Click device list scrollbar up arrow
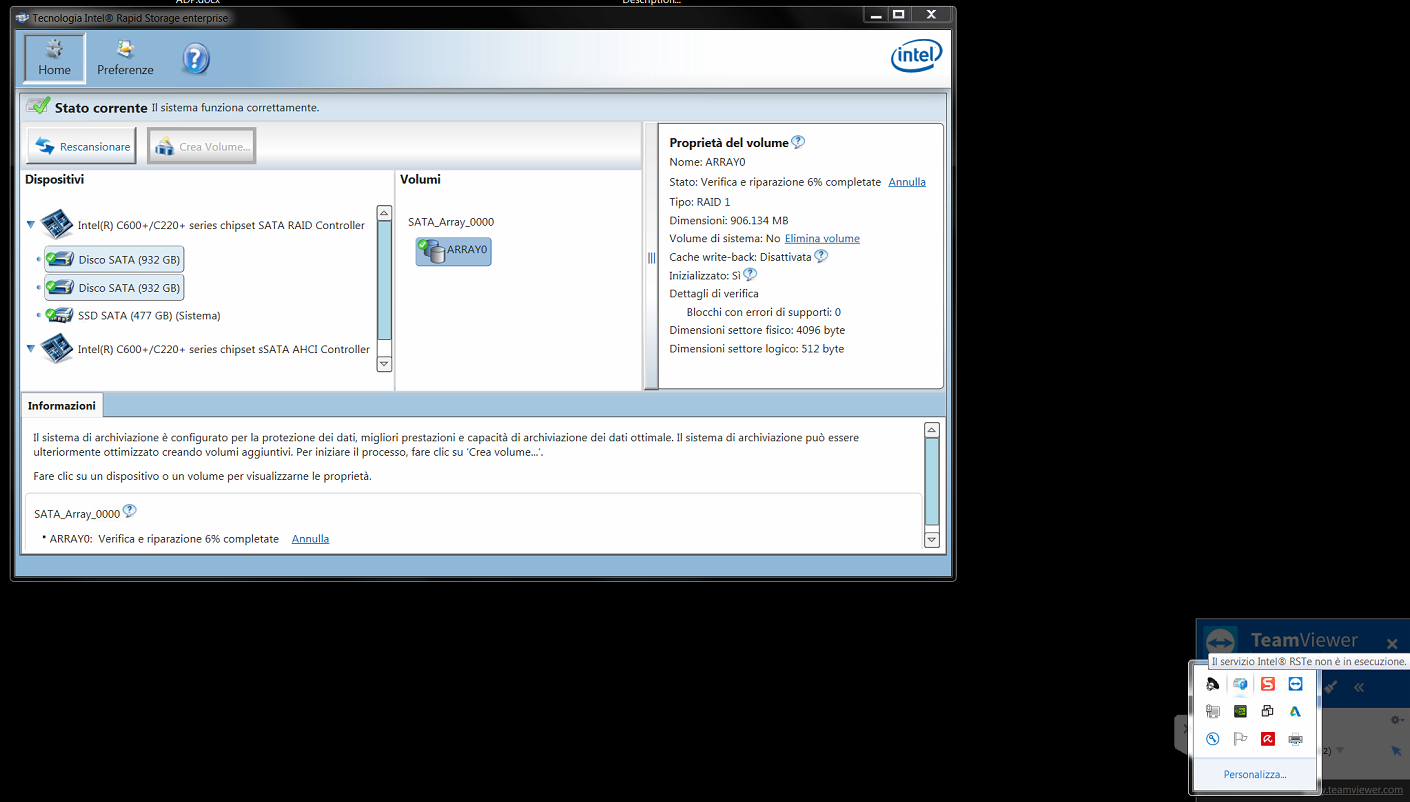The image size is (1410, 802). click(384, 214)
